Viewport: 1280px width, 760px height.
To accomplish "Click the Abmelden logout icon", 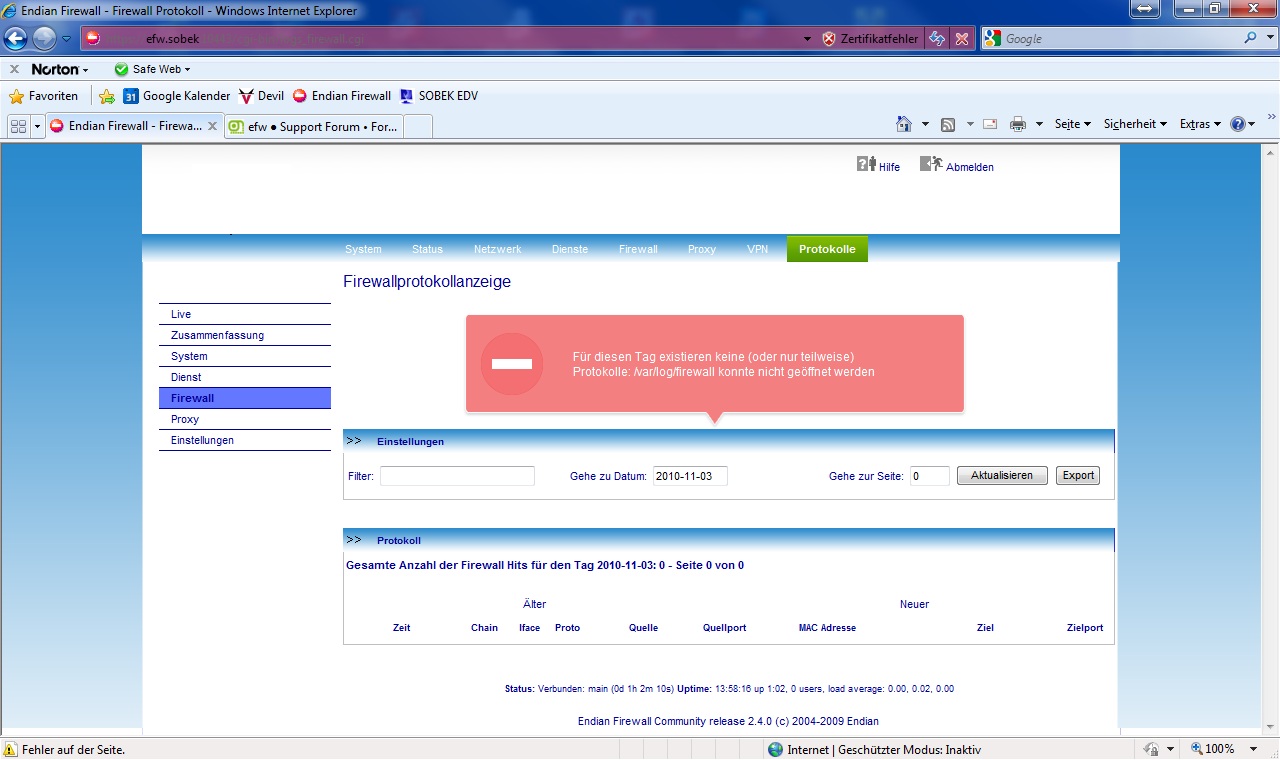I will (930, 164).
